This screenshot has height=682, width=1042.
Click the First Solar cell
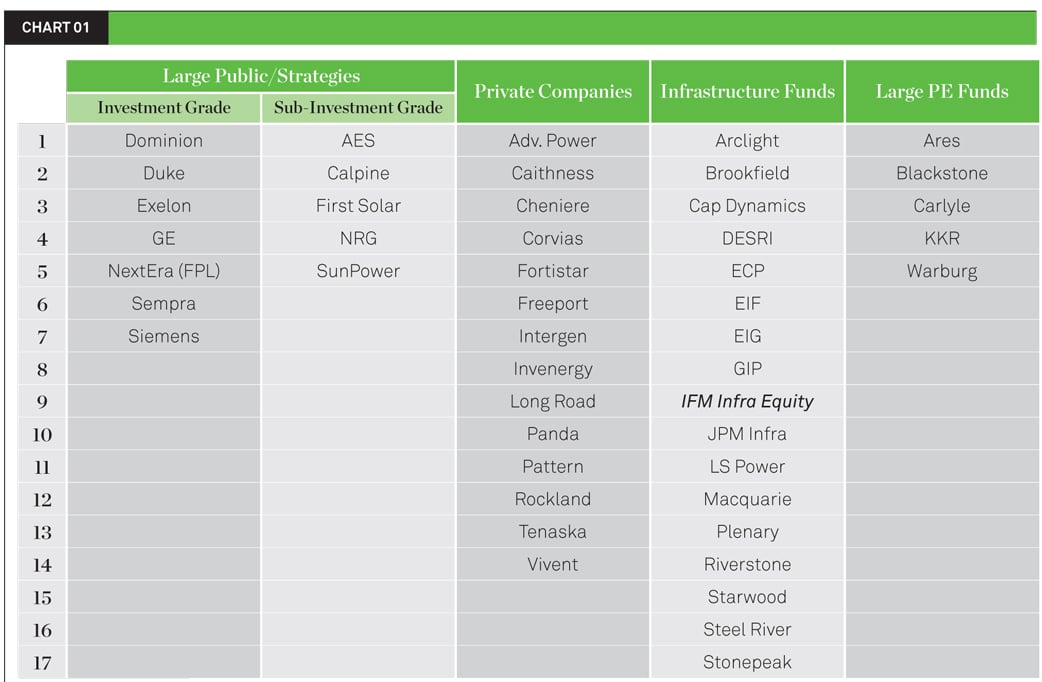point(358,206)
